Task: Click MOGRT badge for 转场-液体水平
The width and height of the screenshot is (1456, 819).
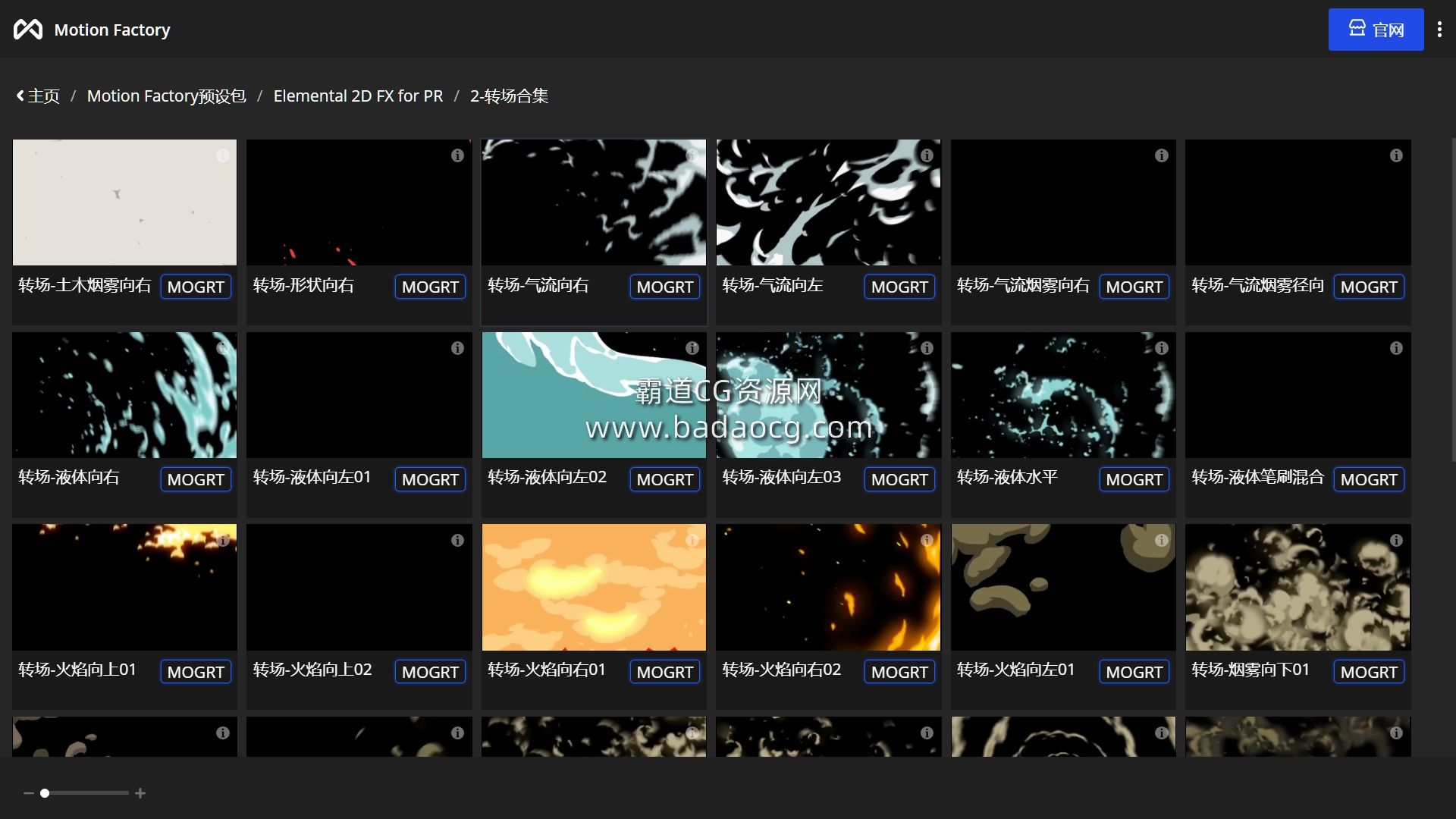Action: pyautogui.click(x=1134, y=479)
